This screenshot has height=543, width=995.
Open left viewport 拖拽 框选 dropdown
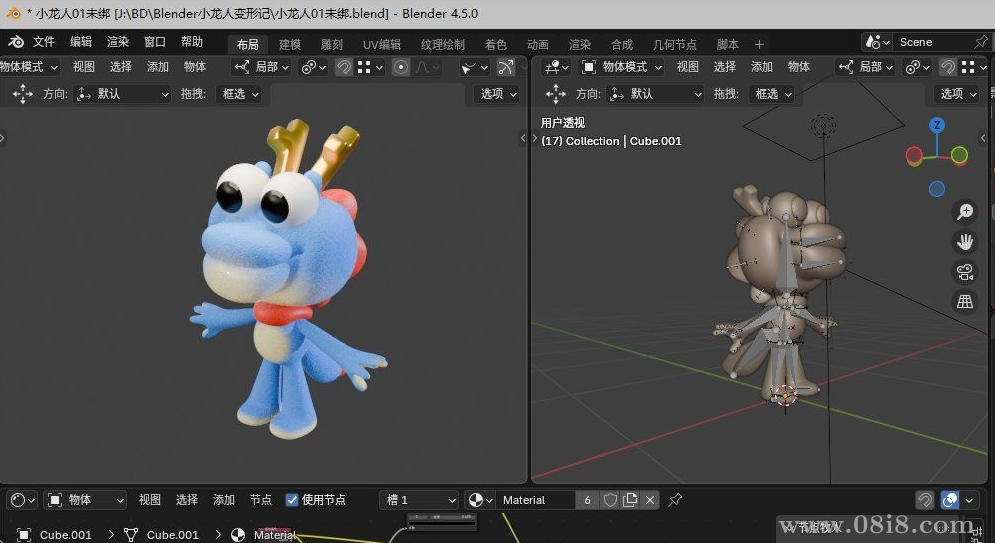[239, 94]
